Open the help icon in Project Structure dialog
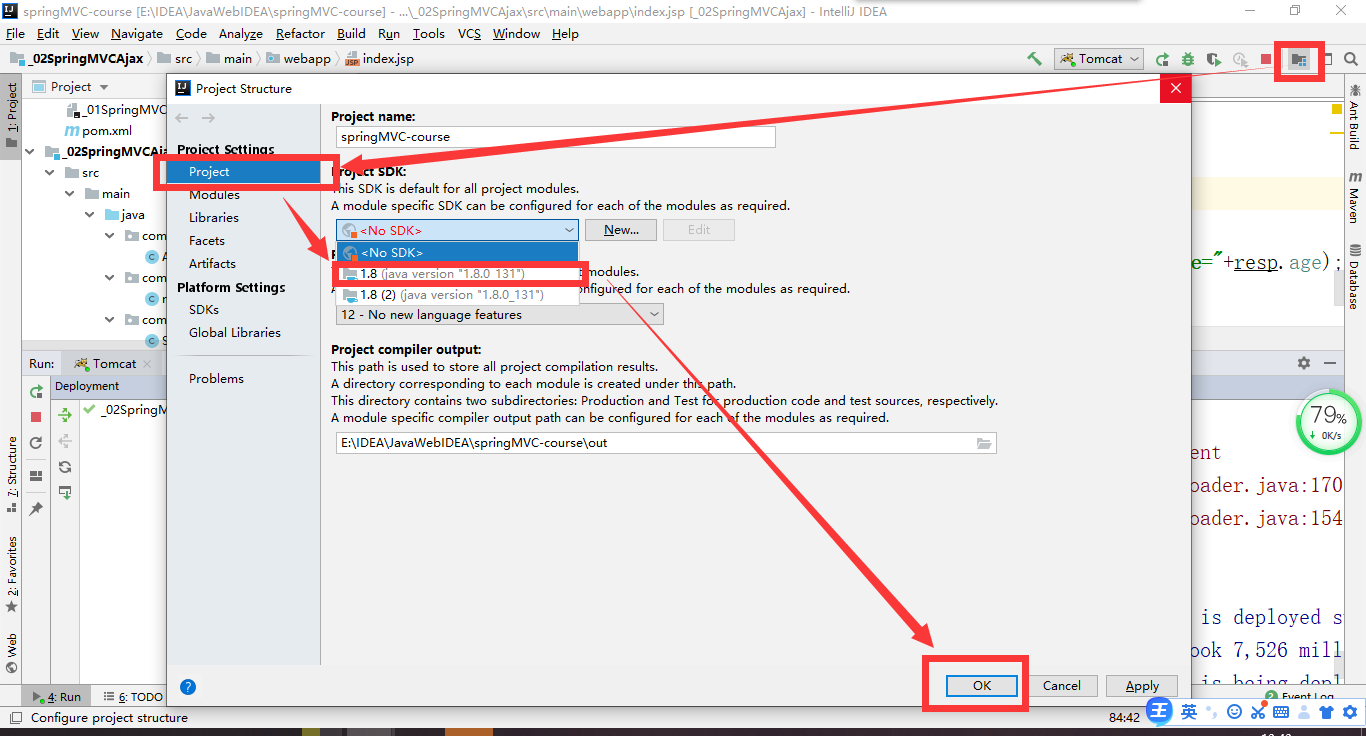This screenshot has height=736, width=1366. 188,686
